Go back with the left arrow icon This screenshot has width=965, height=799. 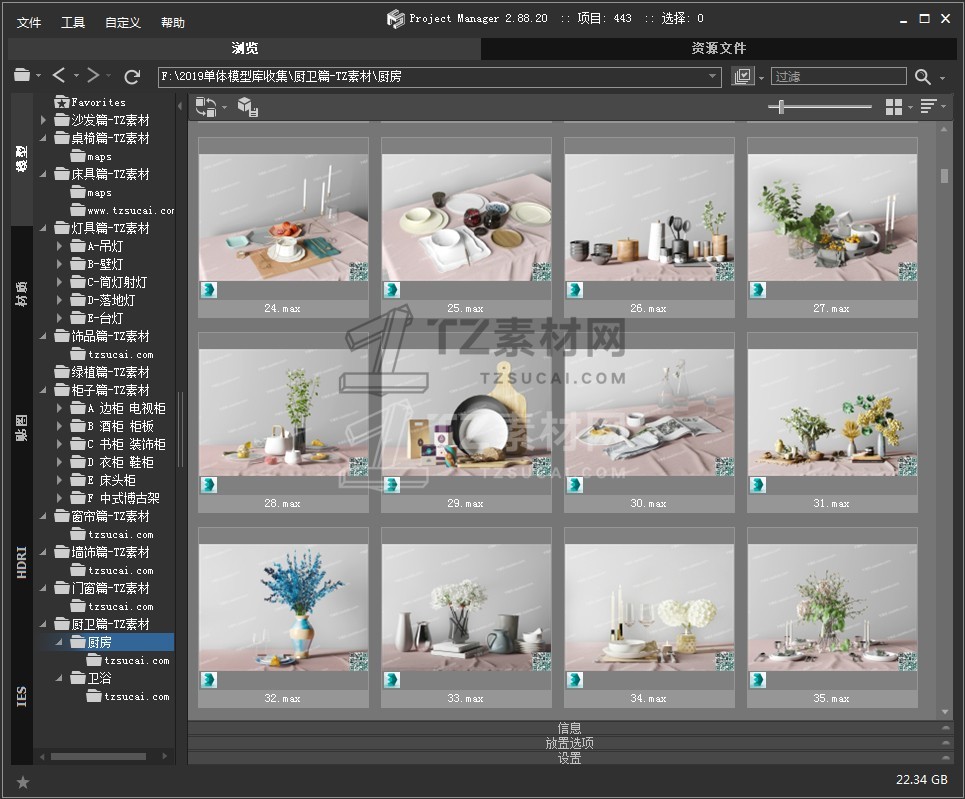click(59, 76)
